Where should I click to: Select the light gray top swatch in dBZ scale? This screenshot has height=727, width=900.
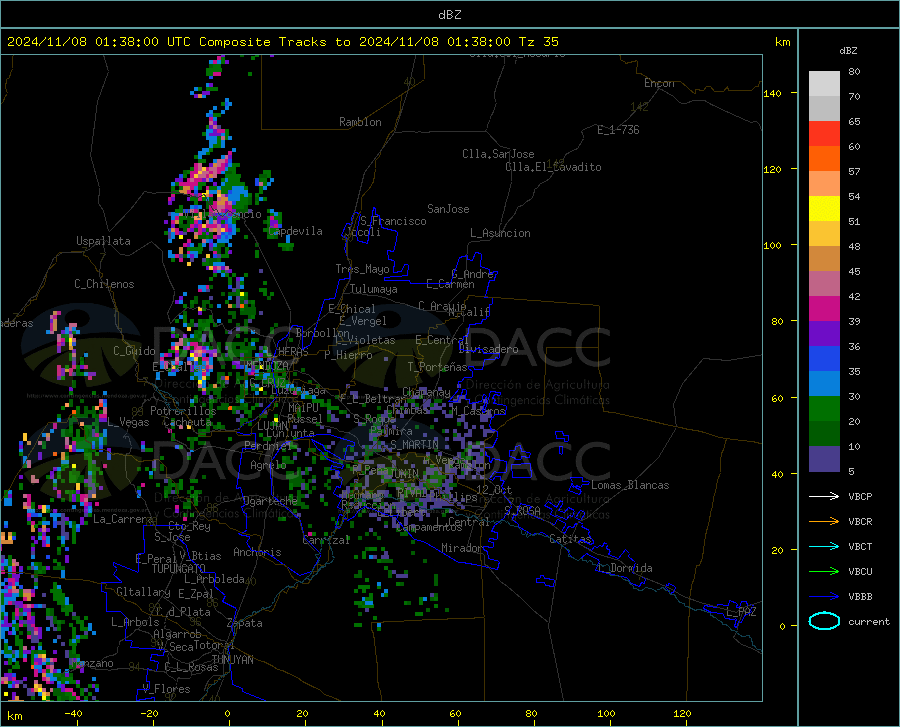tap(824, 84)
